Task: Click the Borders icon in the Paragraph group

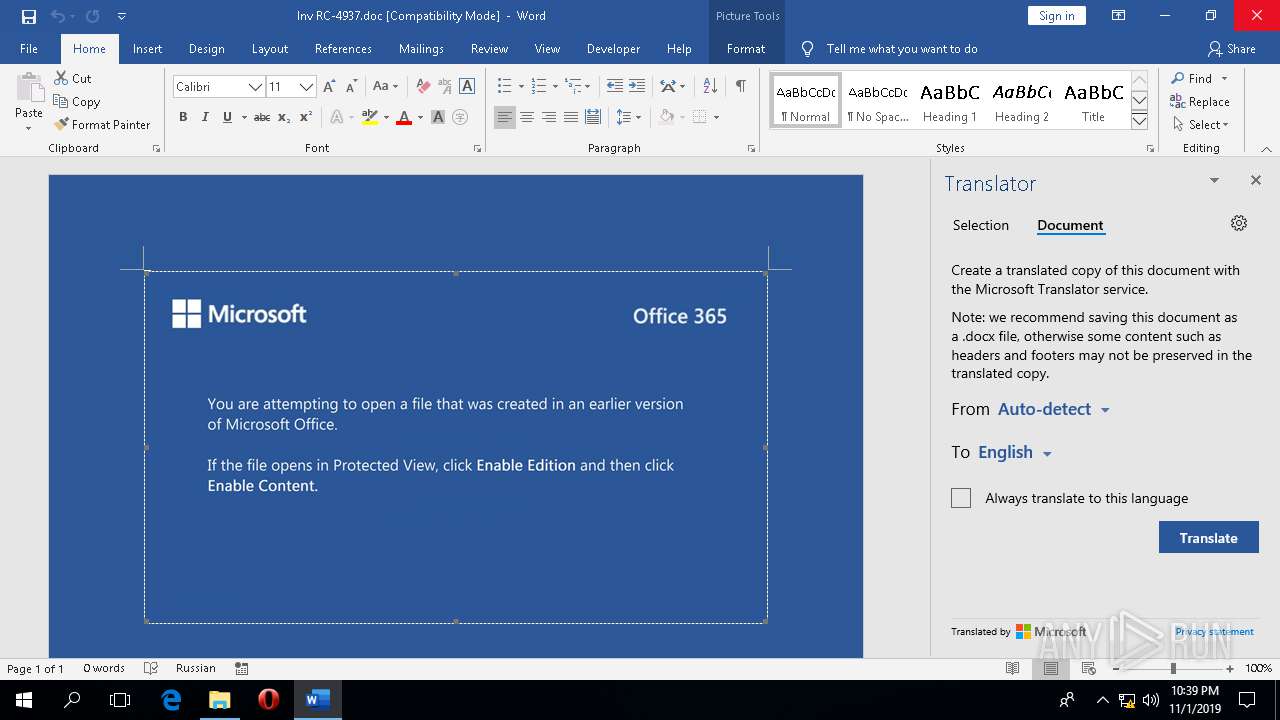Action: (700, 117)
